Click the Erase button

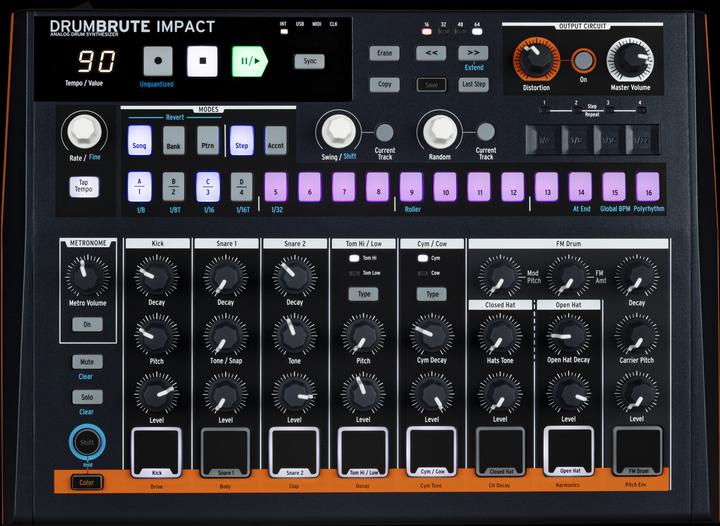tap(384, 53)
